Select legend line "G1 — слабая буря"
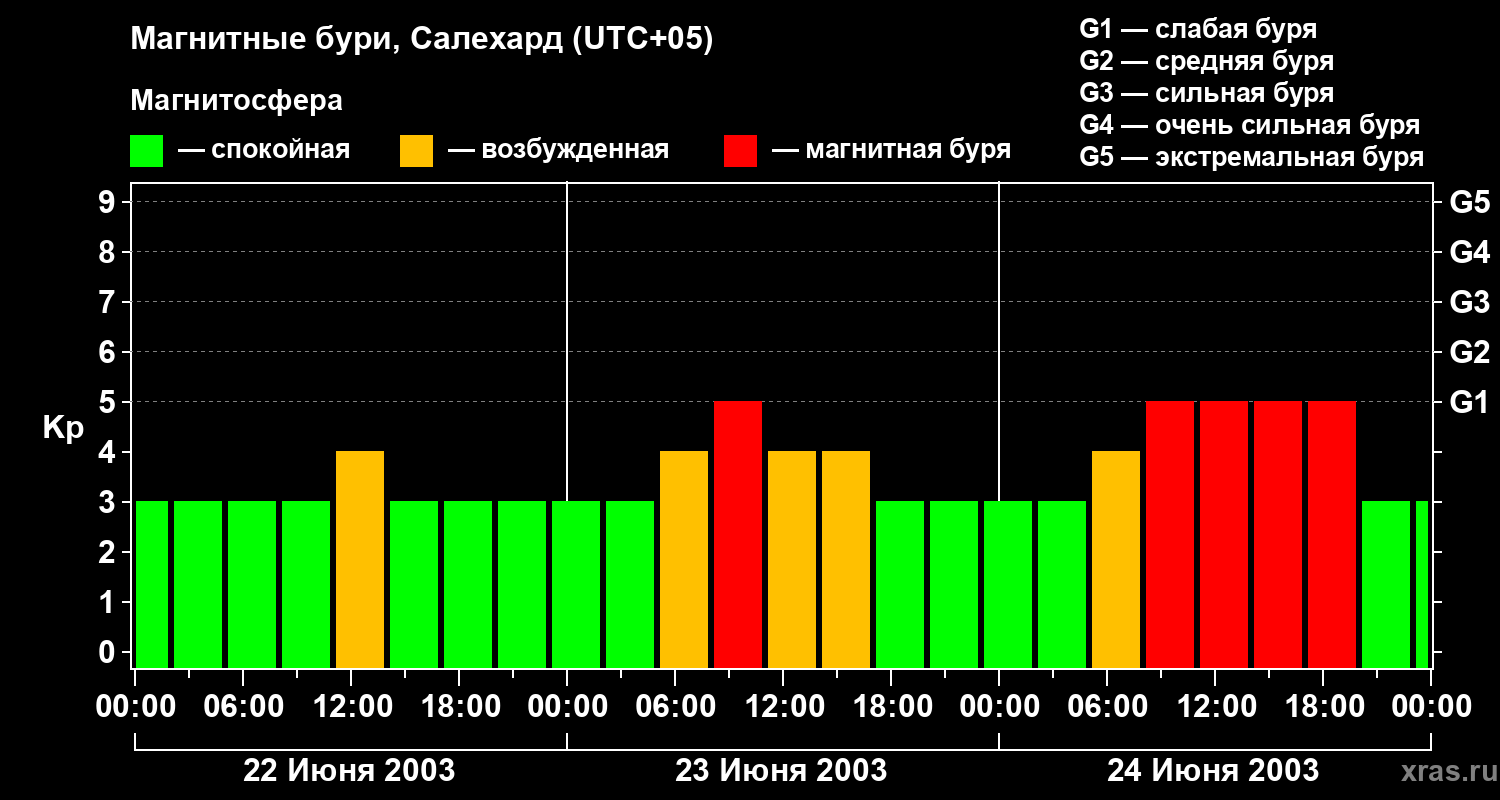1500x800 pixels. pyautogui.click(x=1198, y=29)
